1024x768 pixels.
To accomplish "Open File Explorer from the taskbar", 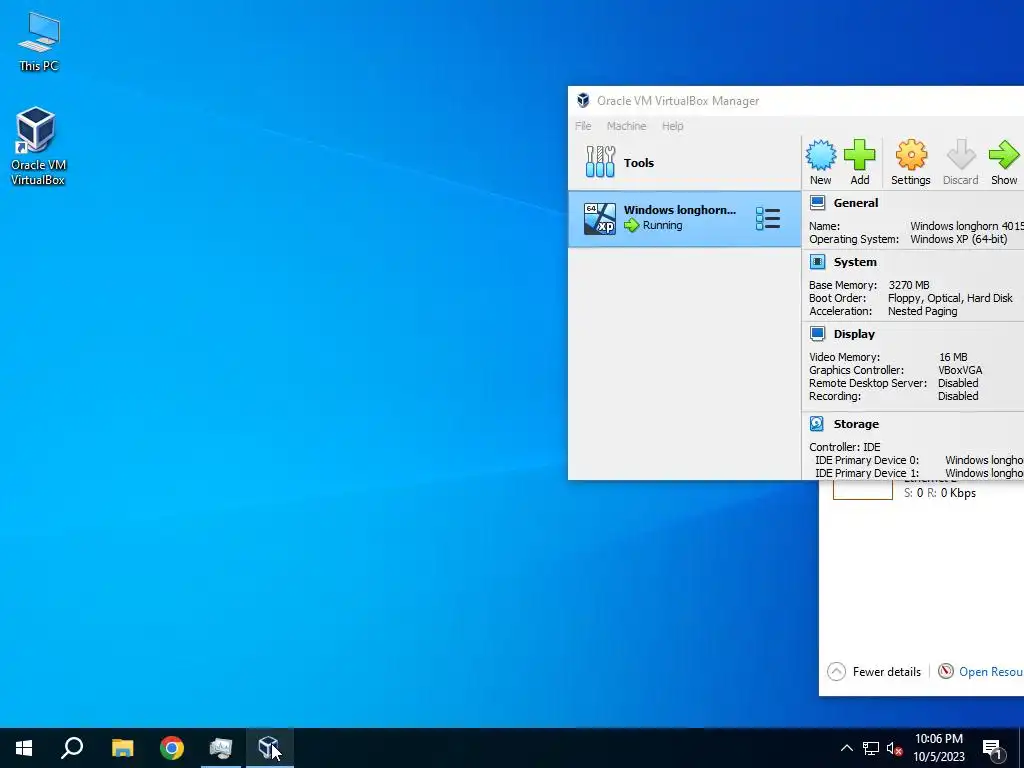I will [x=122, y=748].
